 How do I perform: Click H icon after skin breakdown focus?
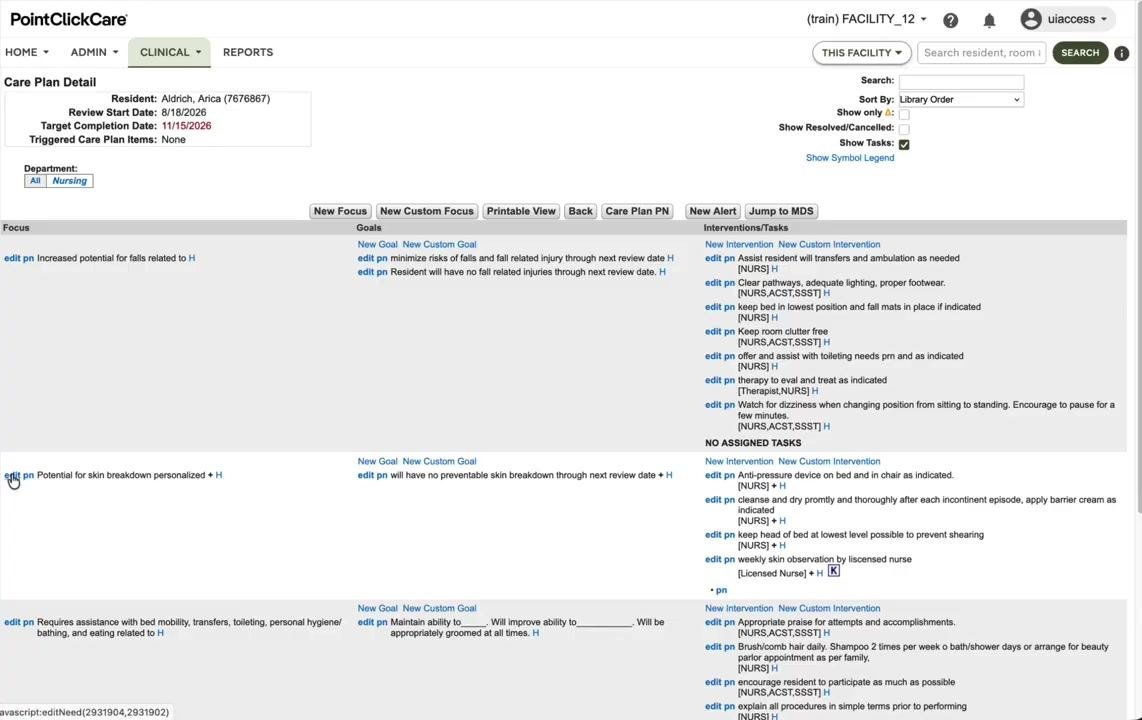[218, 475]
